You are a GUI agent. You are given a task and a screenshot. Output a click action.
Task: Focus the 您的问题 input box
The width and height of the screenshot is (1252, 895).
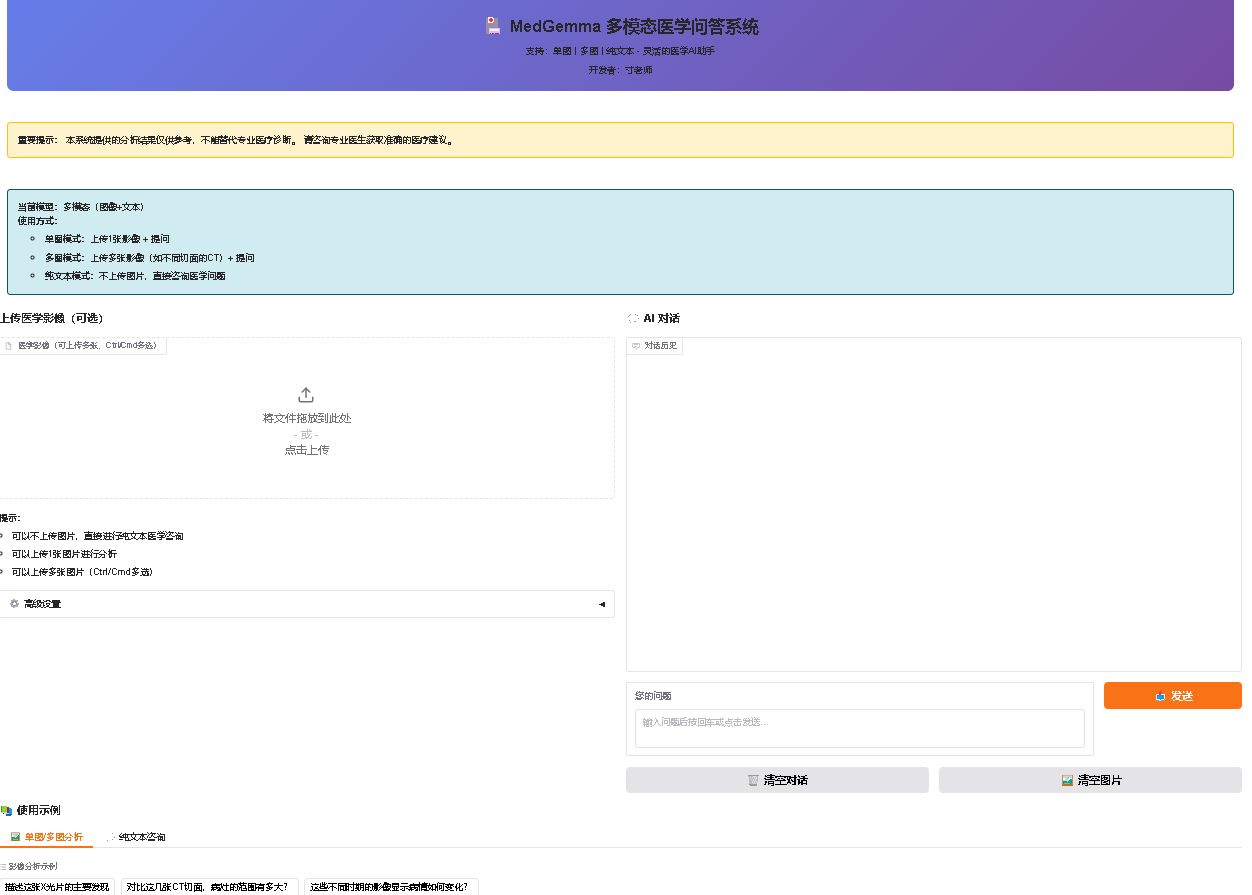[x=860, y=728]
